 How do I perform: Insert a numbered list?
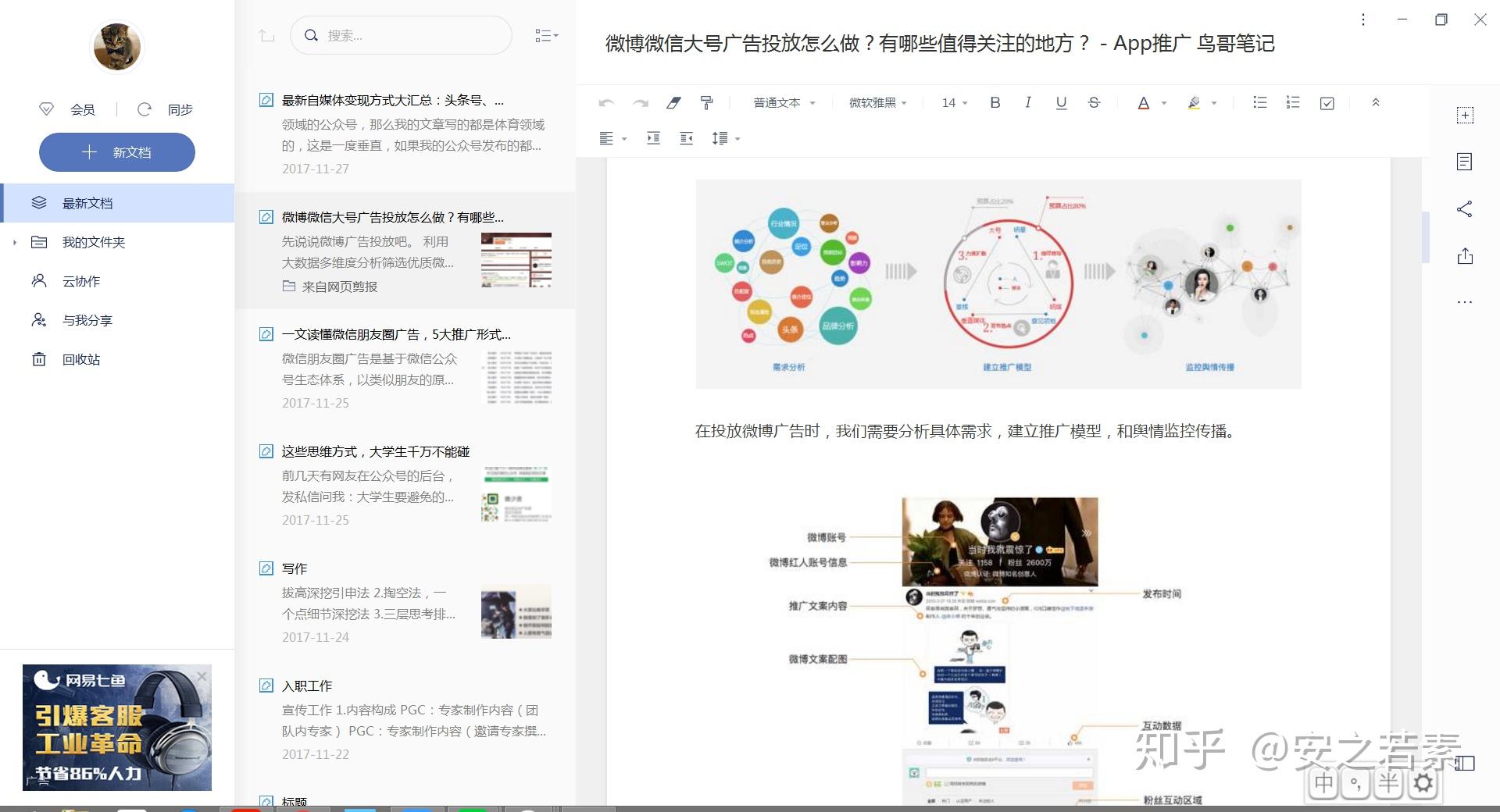[1293, 102]
